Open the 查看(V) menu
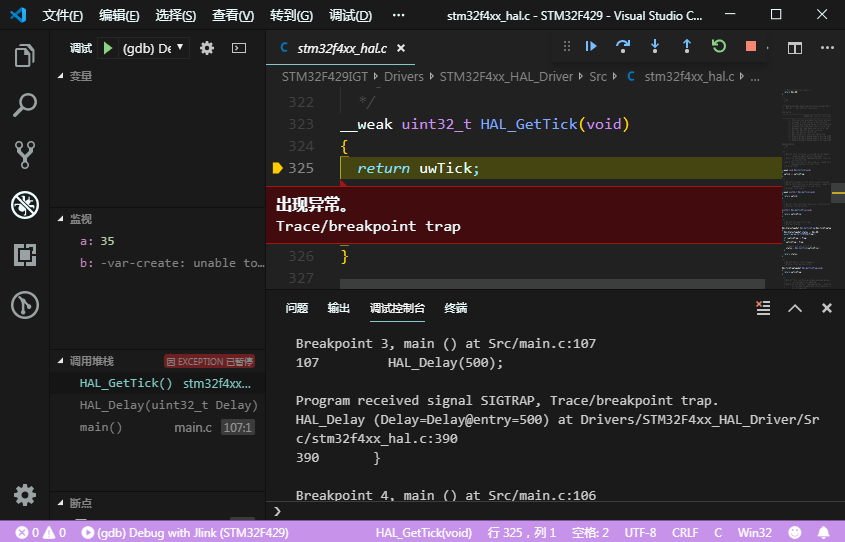845x542 pixels. coord(233,15)
